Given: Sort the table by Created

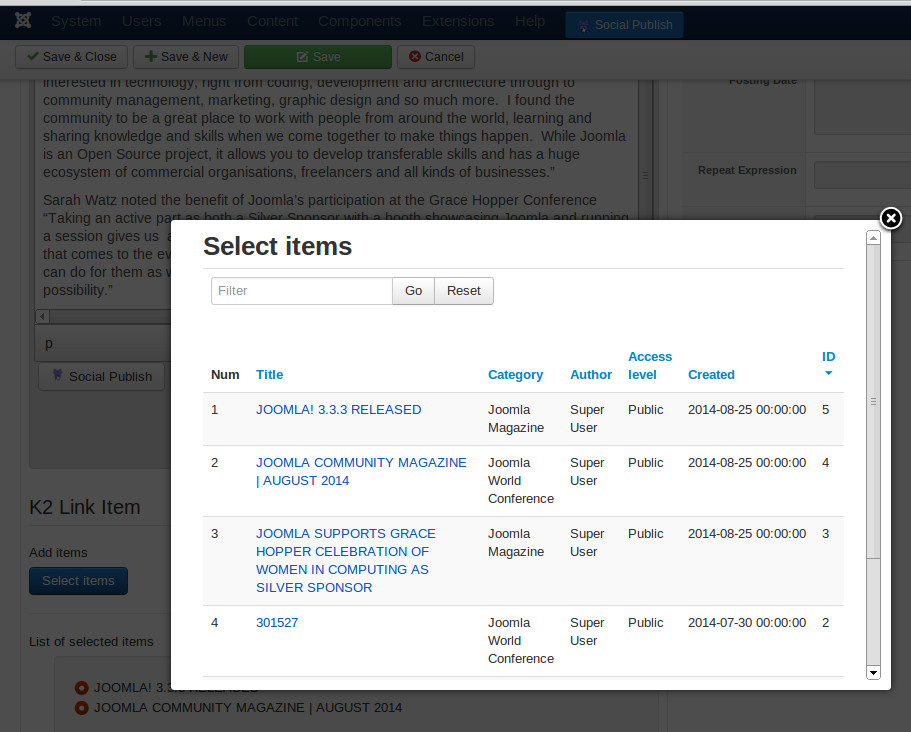Looking at the screenshot, I should 711,375.
